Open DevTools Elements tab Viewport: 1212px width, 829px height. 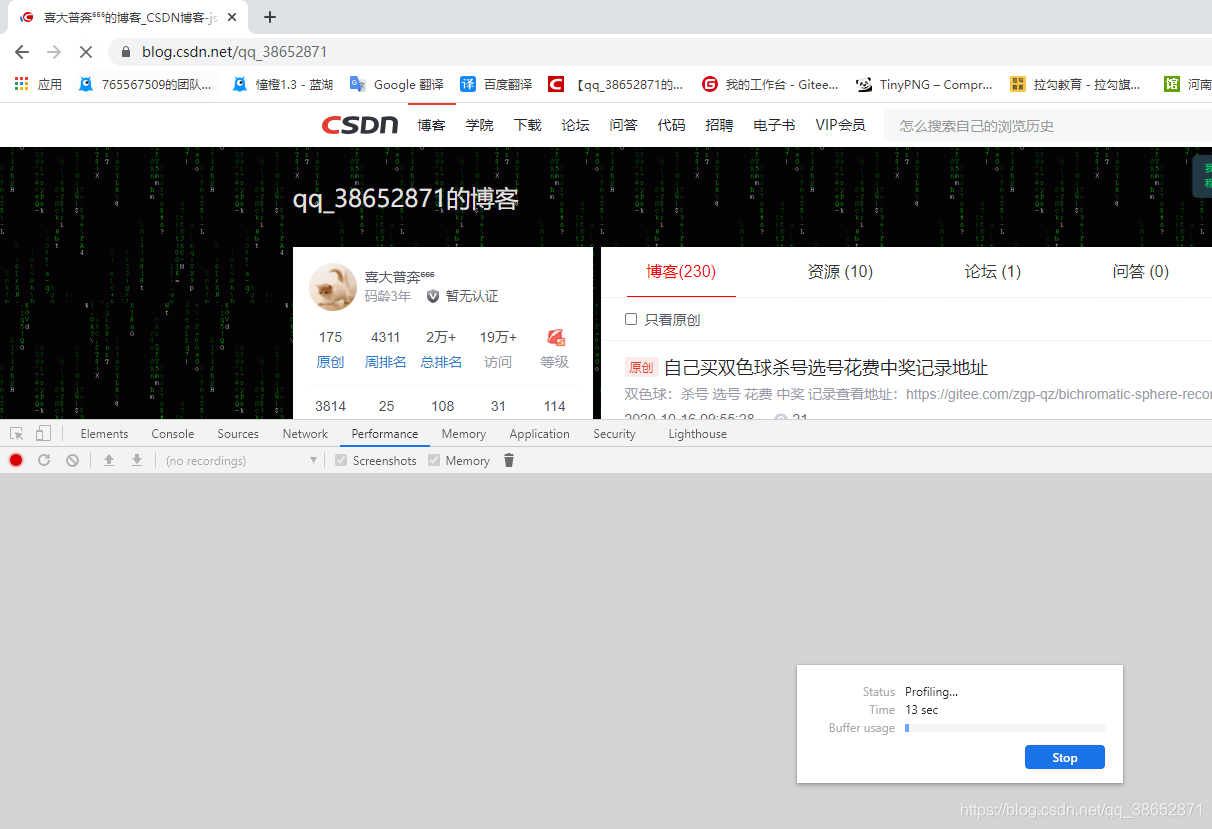[104, 434]
